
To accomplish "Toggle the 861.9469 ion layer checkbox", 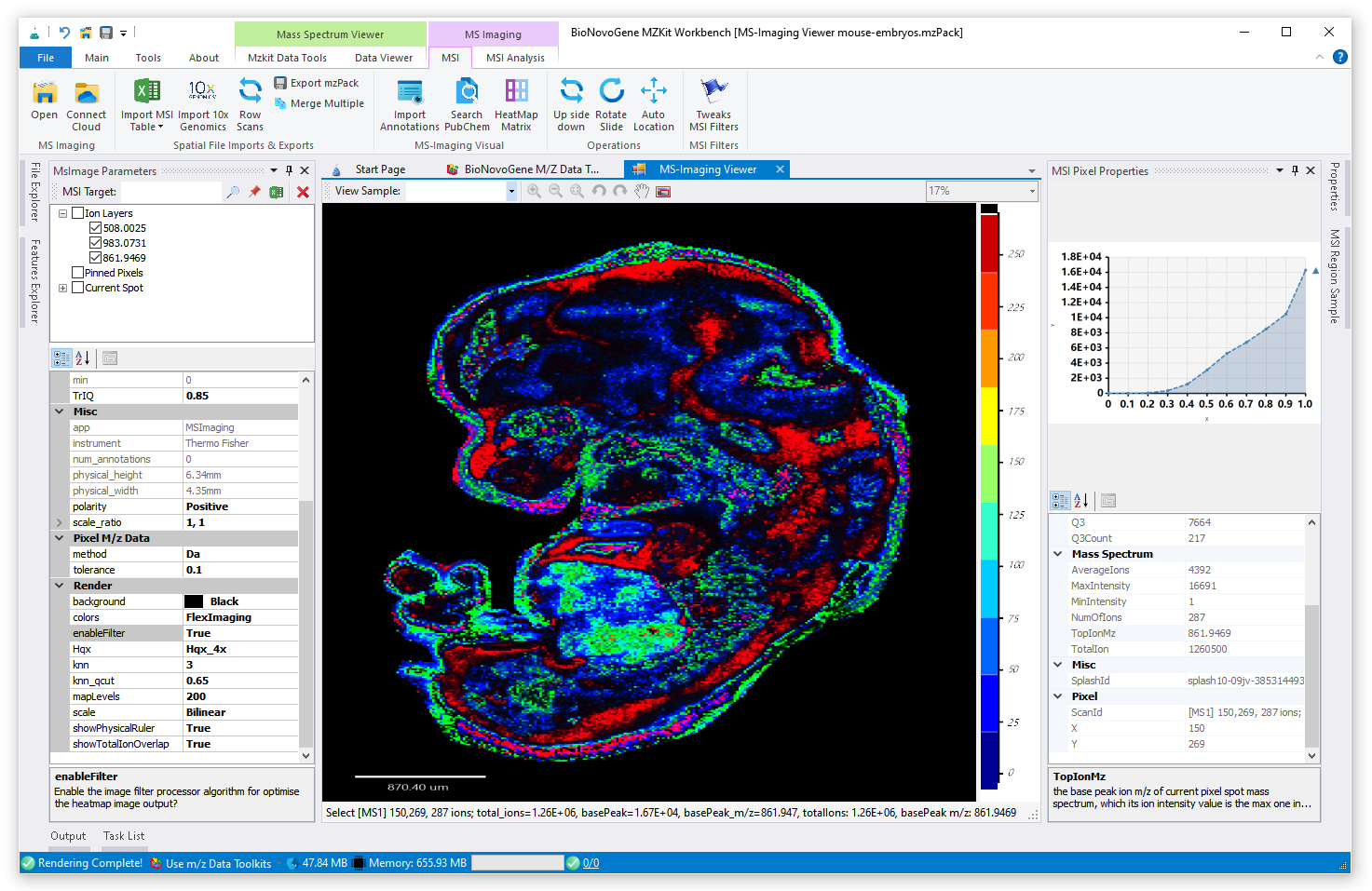I will [x=95, y=258].
